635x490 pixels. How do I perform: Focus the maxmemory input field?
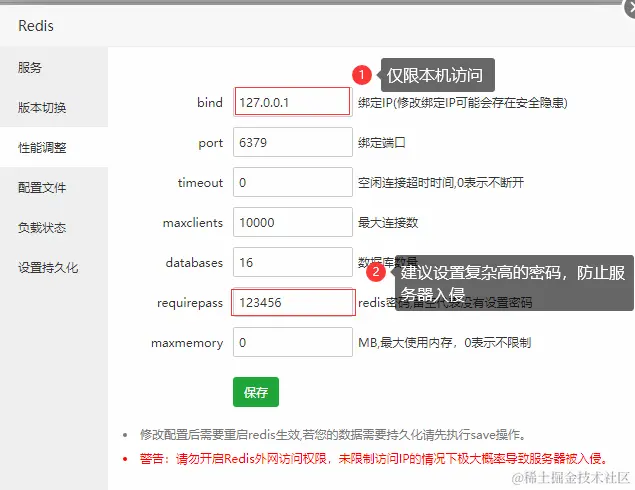click(x=292, y=343)
